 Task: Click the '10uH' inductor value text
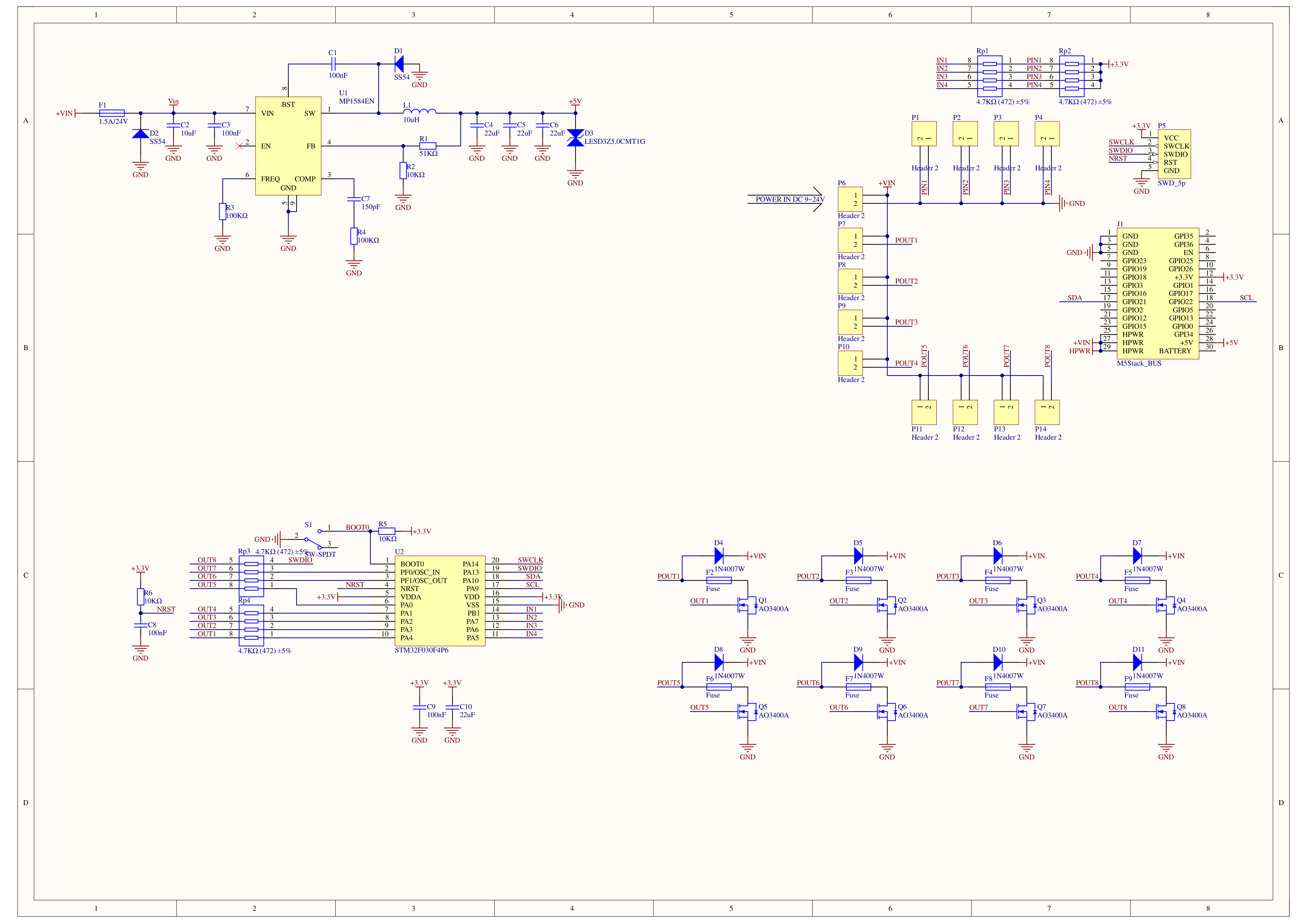pyautogui.click(x=411, y=120)
